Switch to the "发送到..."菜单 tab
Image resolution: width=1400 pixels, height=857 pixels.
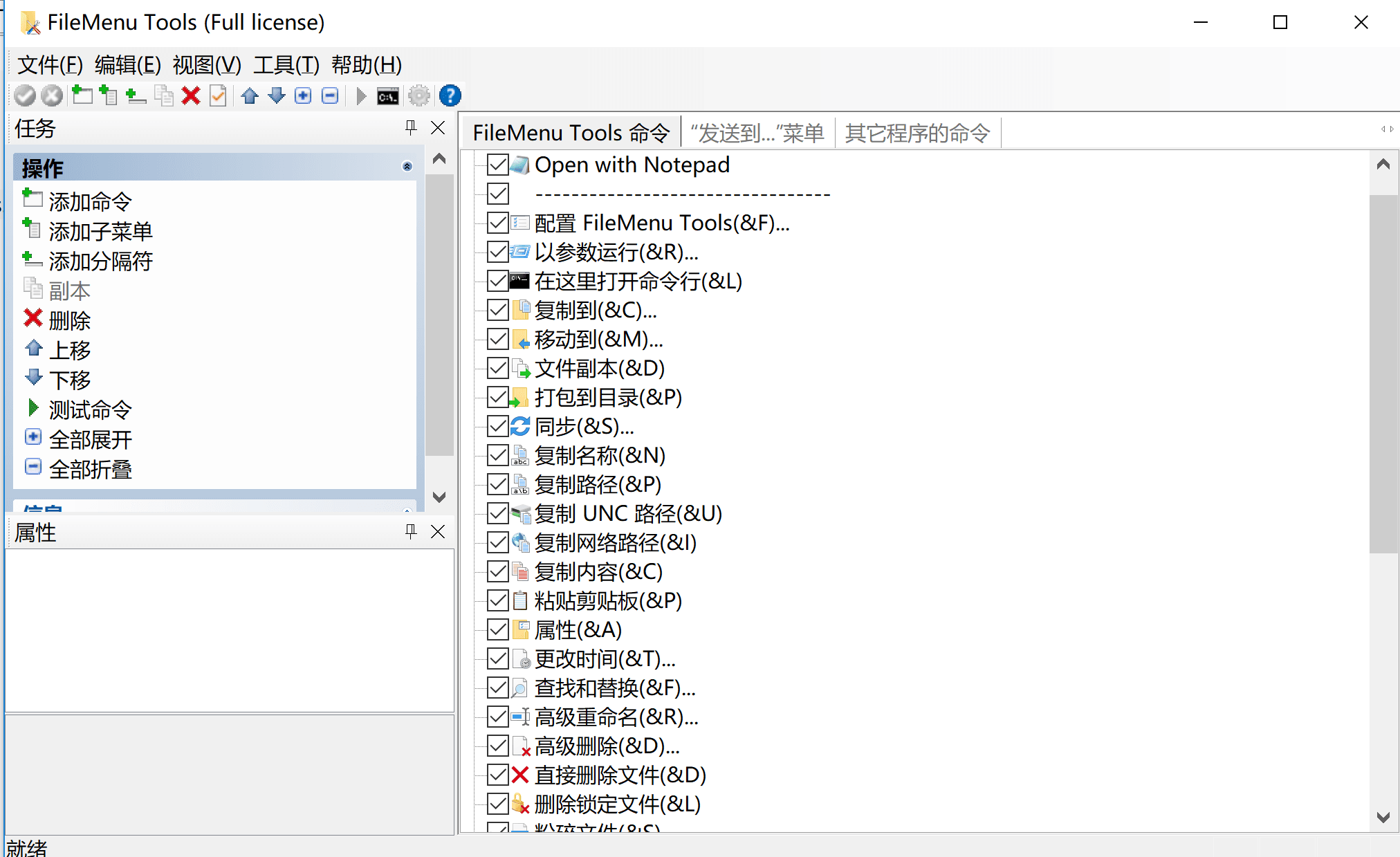coord(758,132)
